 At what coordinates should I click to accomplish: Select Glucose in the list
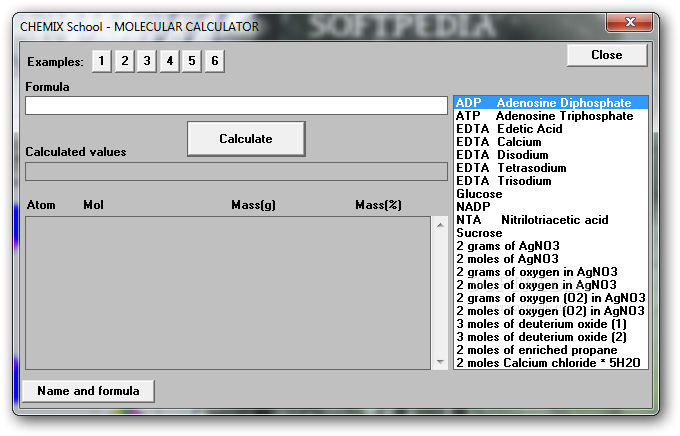click(x=551, y=194)
